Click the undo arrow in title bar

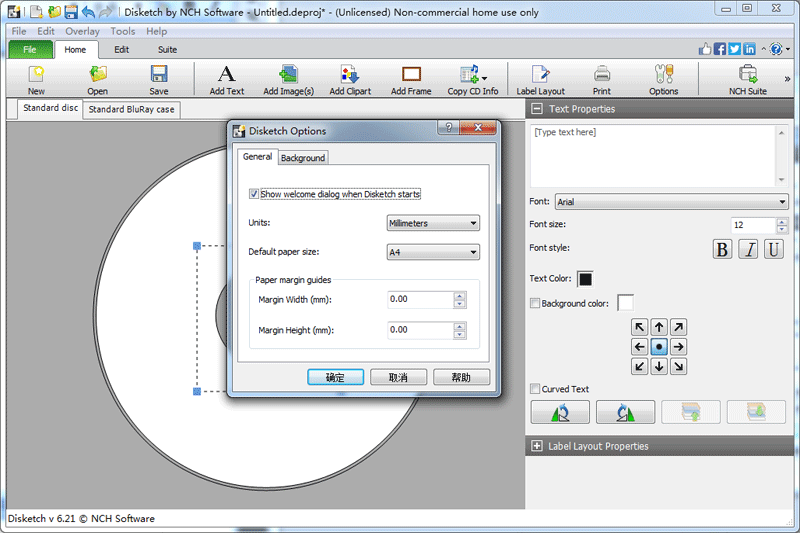click(x=88, y=11)
